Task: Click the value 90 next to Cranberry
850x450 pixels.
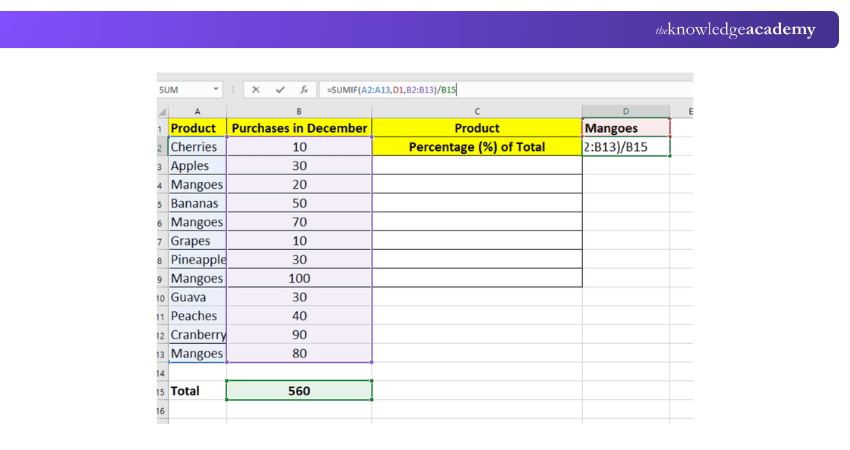Action: (299, 335)
